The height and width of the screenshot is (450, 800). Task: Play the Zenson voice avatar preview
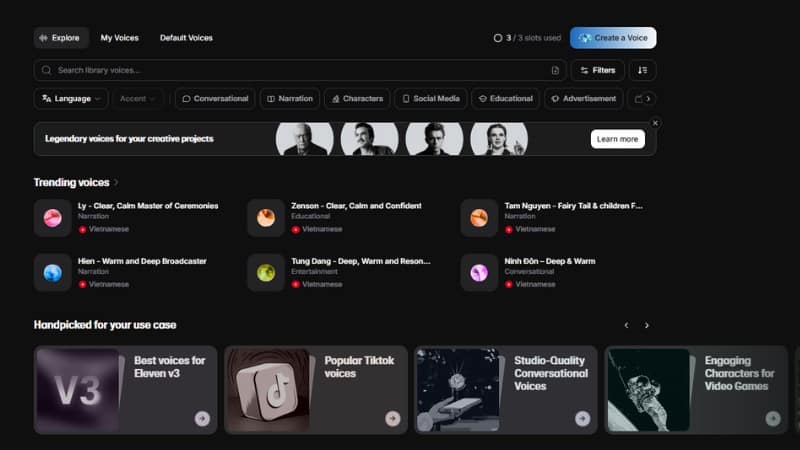266,217
